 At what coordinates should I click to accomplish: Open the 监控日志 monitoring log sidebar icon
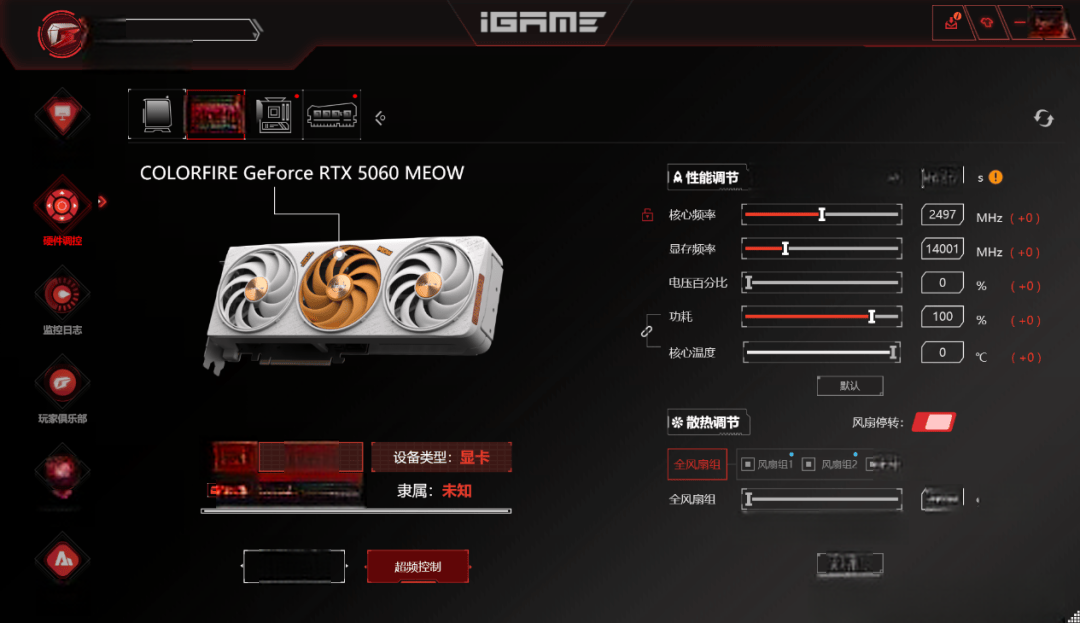pos(62,294)
